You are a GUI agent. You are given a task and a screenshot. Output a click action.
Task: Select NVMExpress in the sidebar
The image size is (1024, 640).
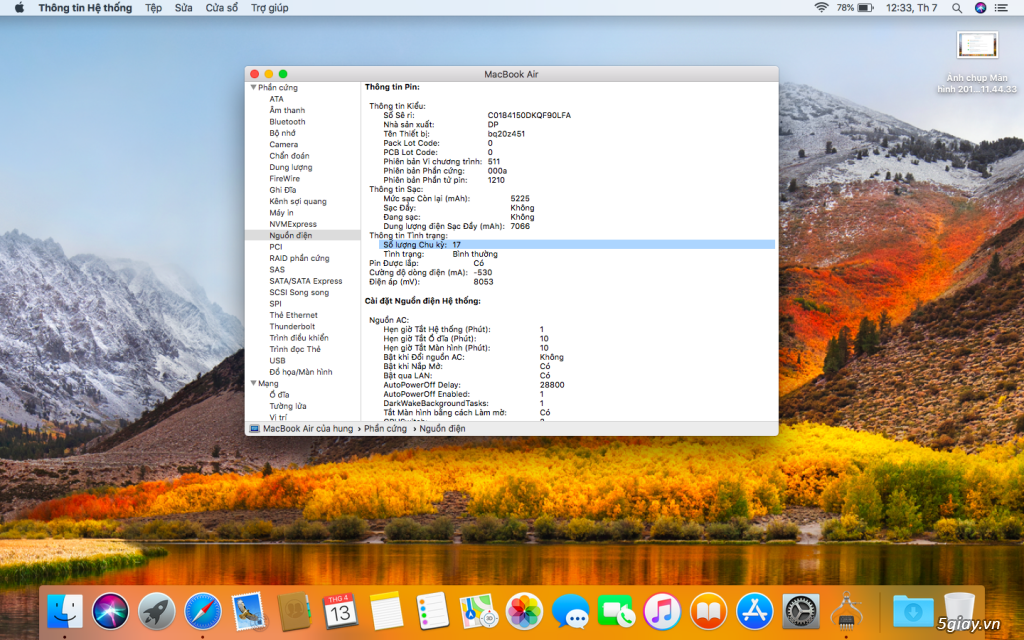(x=293, y=224)
